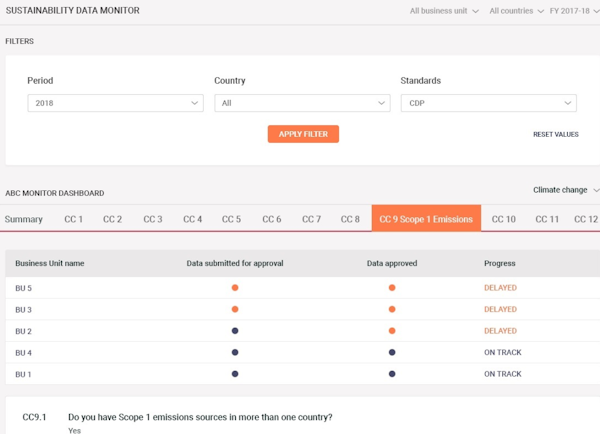Viewport: 600px width, 434px height.
Task: Select the BU 3 row name
Action: click(x=23, y=310)
